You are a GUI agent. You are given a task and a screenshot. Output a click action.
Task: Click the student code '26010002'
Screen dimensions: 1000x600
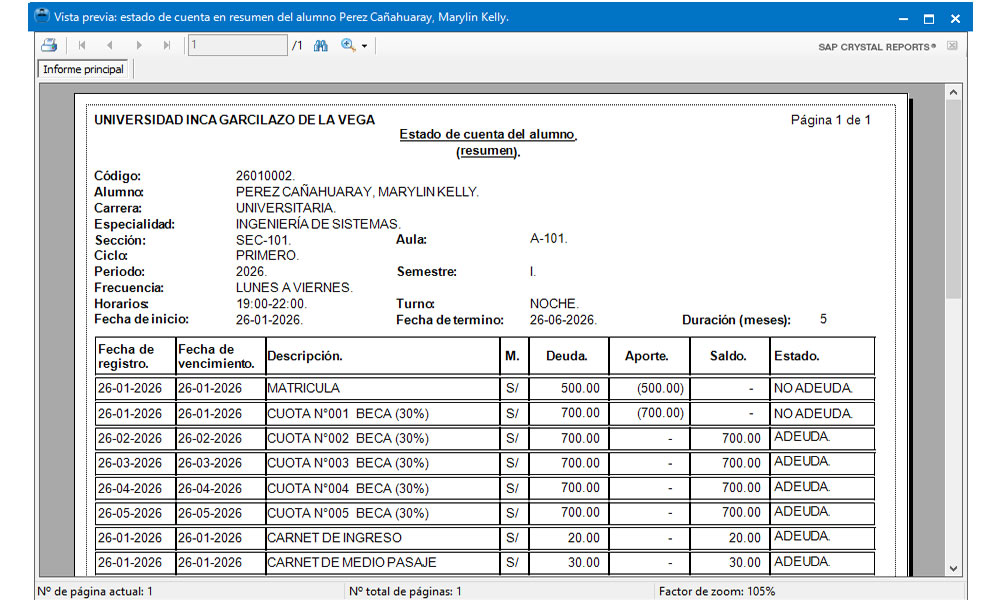[x=265, y=176]
